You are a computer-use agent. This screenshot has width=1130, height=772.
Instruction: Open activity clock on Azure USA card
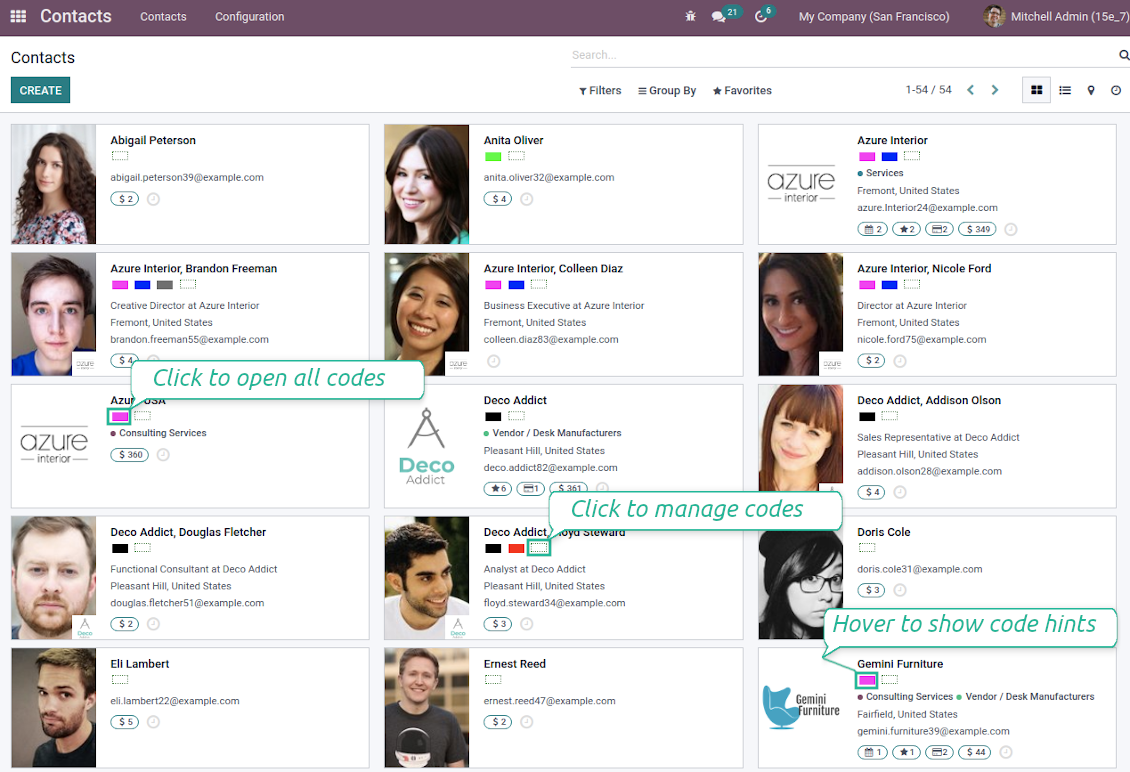coord(164,455)
